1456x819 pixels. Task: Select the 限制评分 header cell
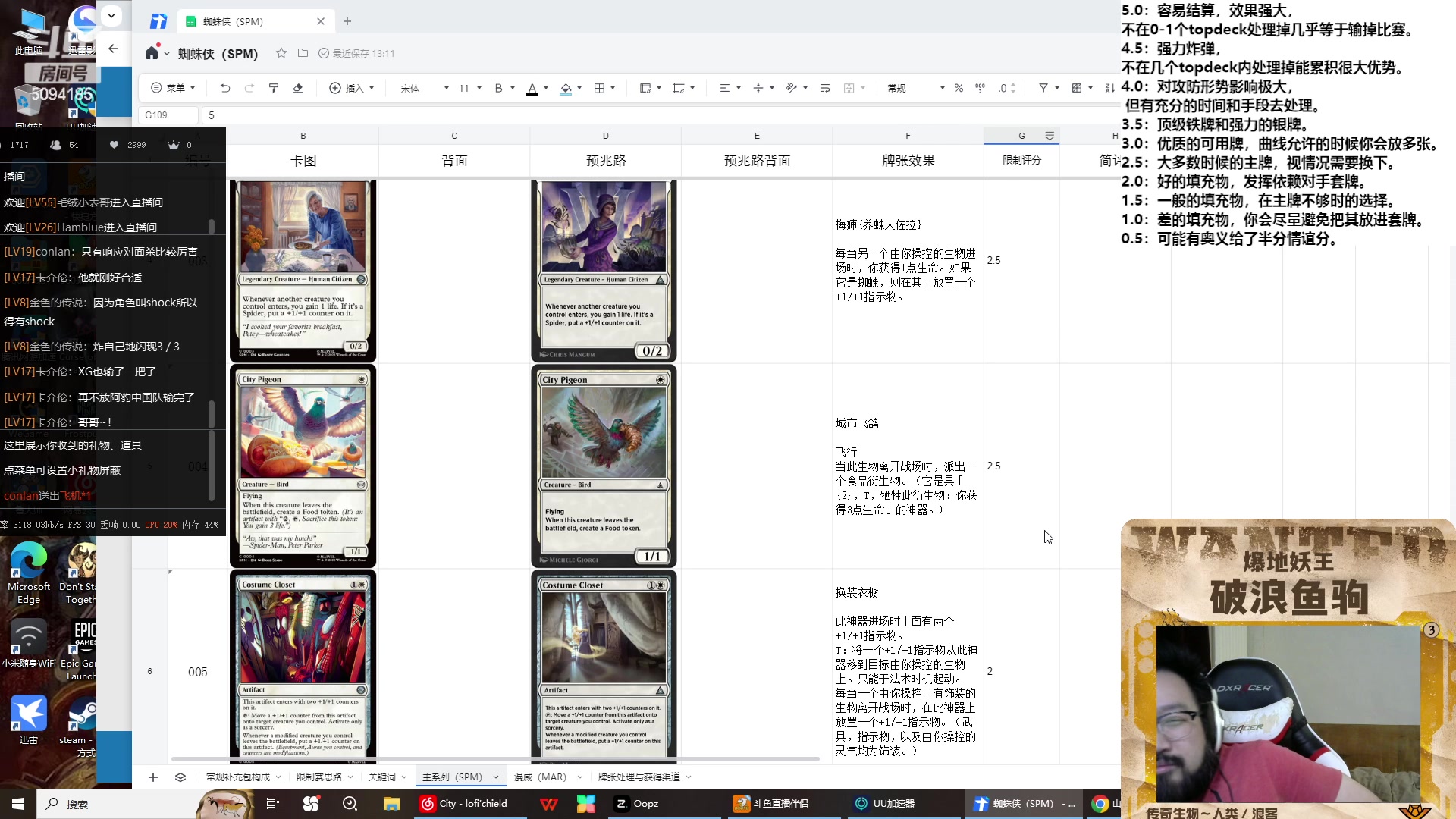coord(1021,160)
